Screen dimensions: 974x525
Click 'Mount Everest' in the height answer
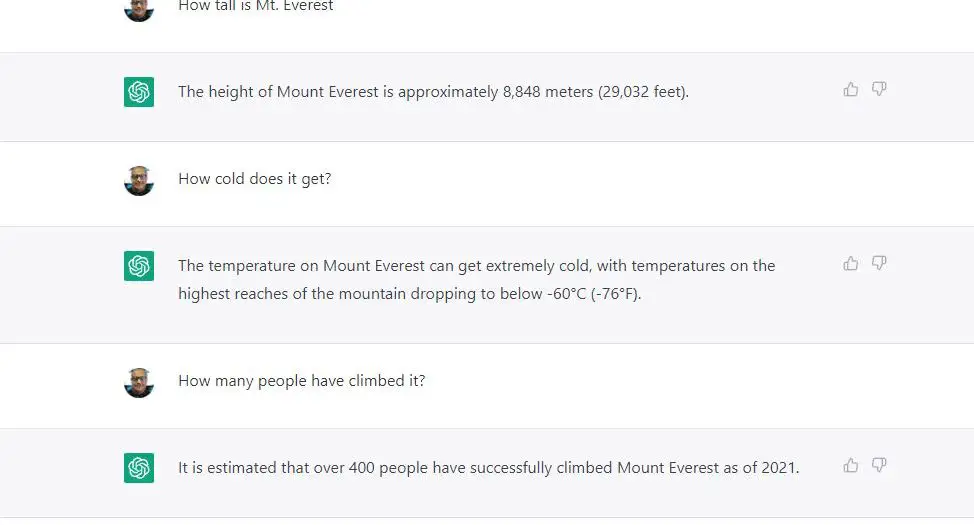(x=327, y=92)
